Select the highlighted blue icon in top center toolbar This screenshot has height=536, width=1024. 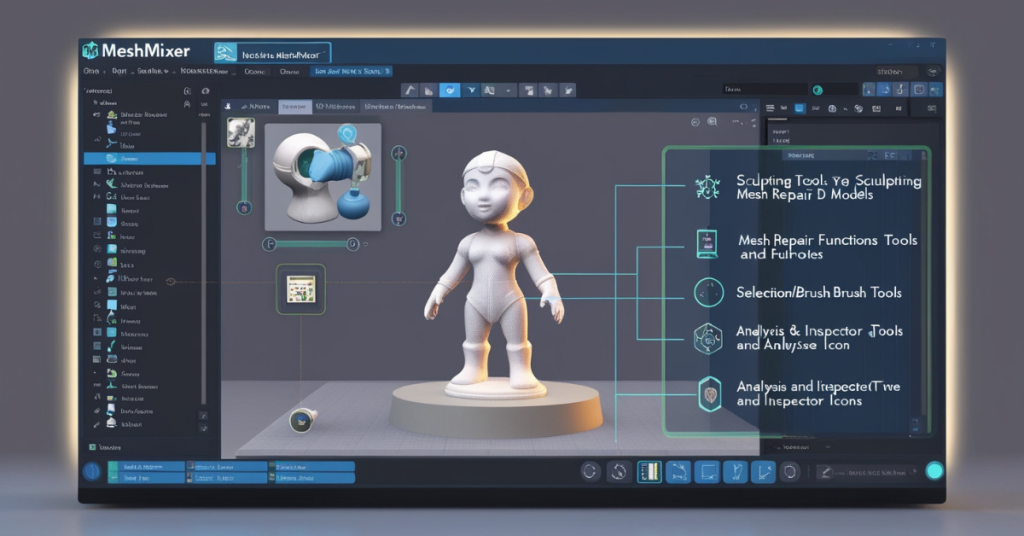(449, 90)
